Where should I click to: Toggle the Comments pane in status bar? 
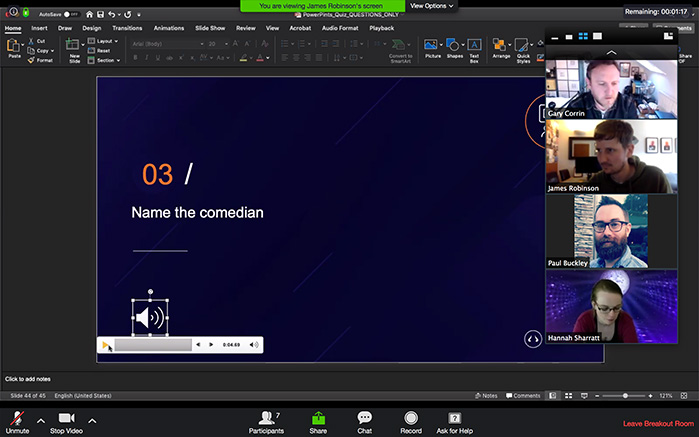coord(523,396)
